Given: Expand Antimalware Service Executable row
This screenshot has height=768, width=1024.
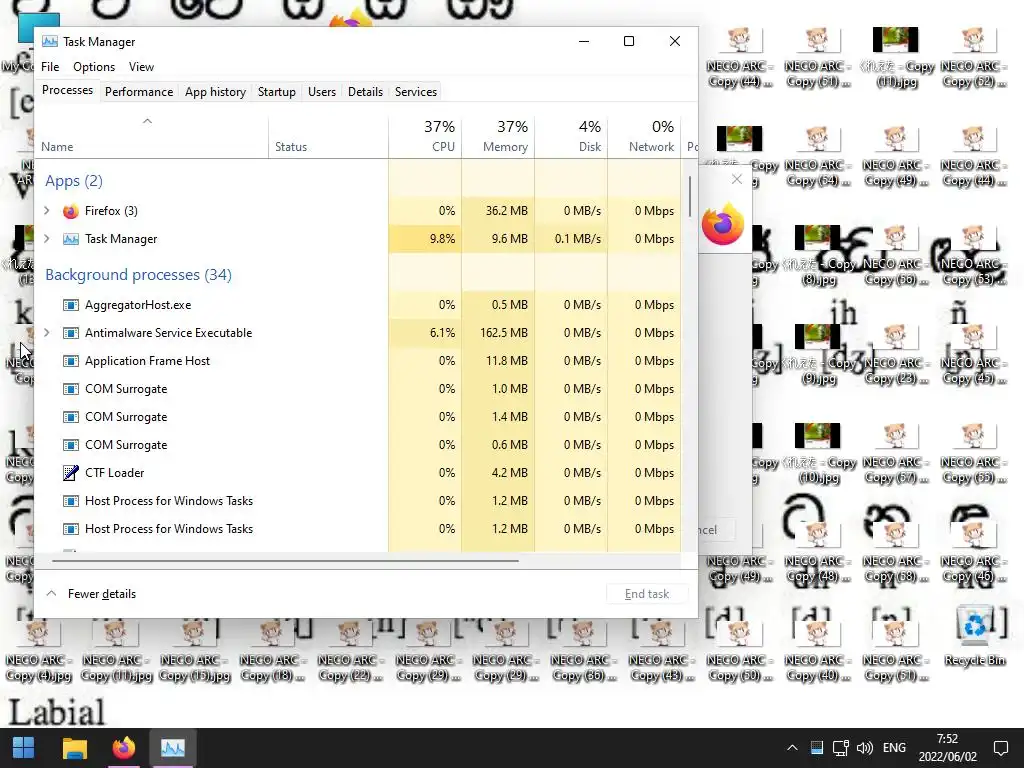Looking at the screenshot, I should coord(46,332).
